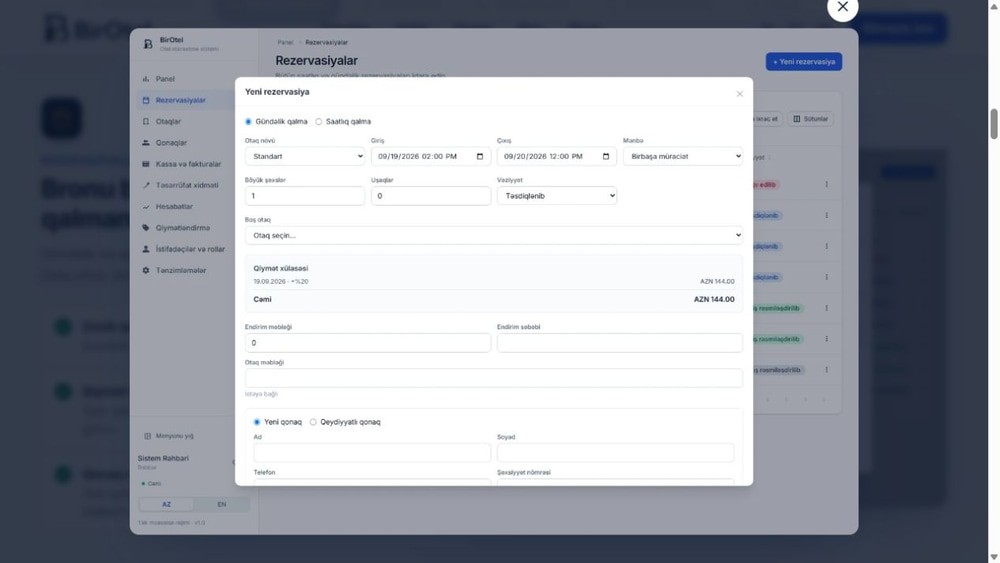Switch interface language to AZ
This screenshot has height=563, width=1000.
point(166,504)
